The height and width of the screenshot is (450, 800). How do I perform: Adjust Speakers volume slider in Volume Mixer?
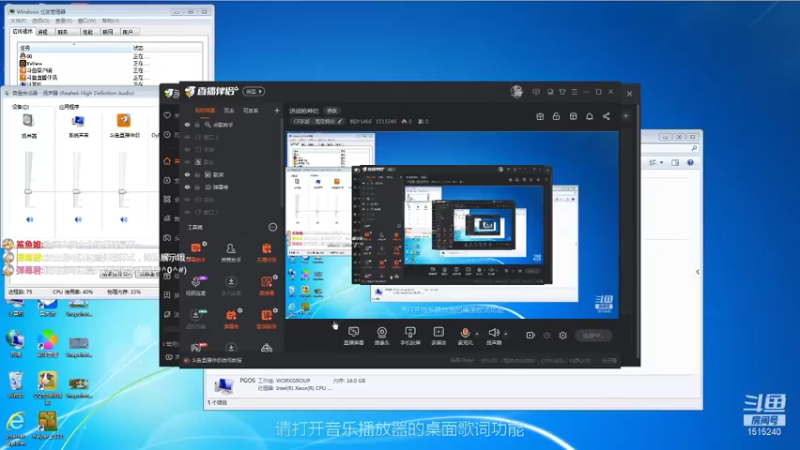click(28, 191)
